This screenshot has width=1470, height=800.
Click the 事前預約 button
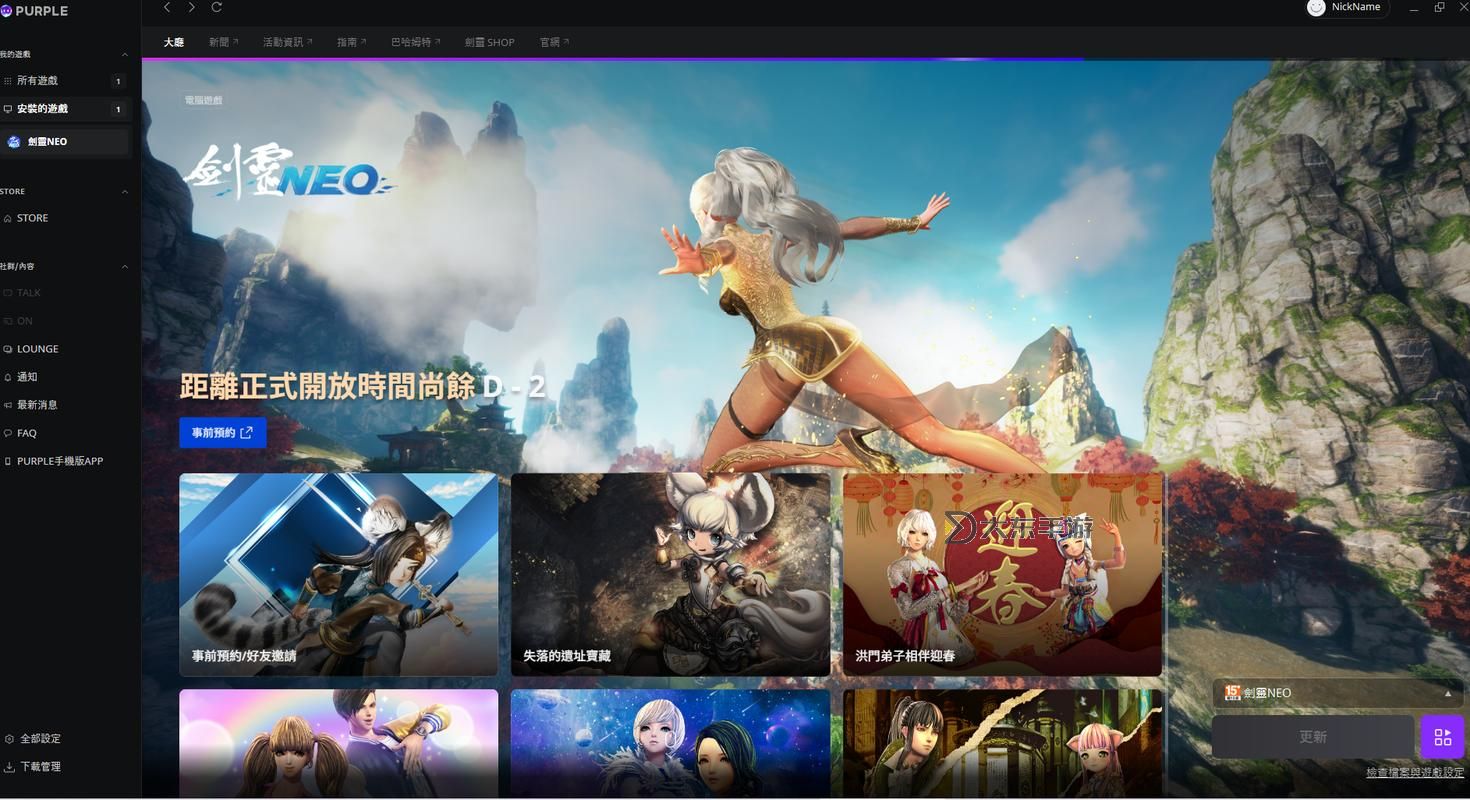(x=222, y=433)
